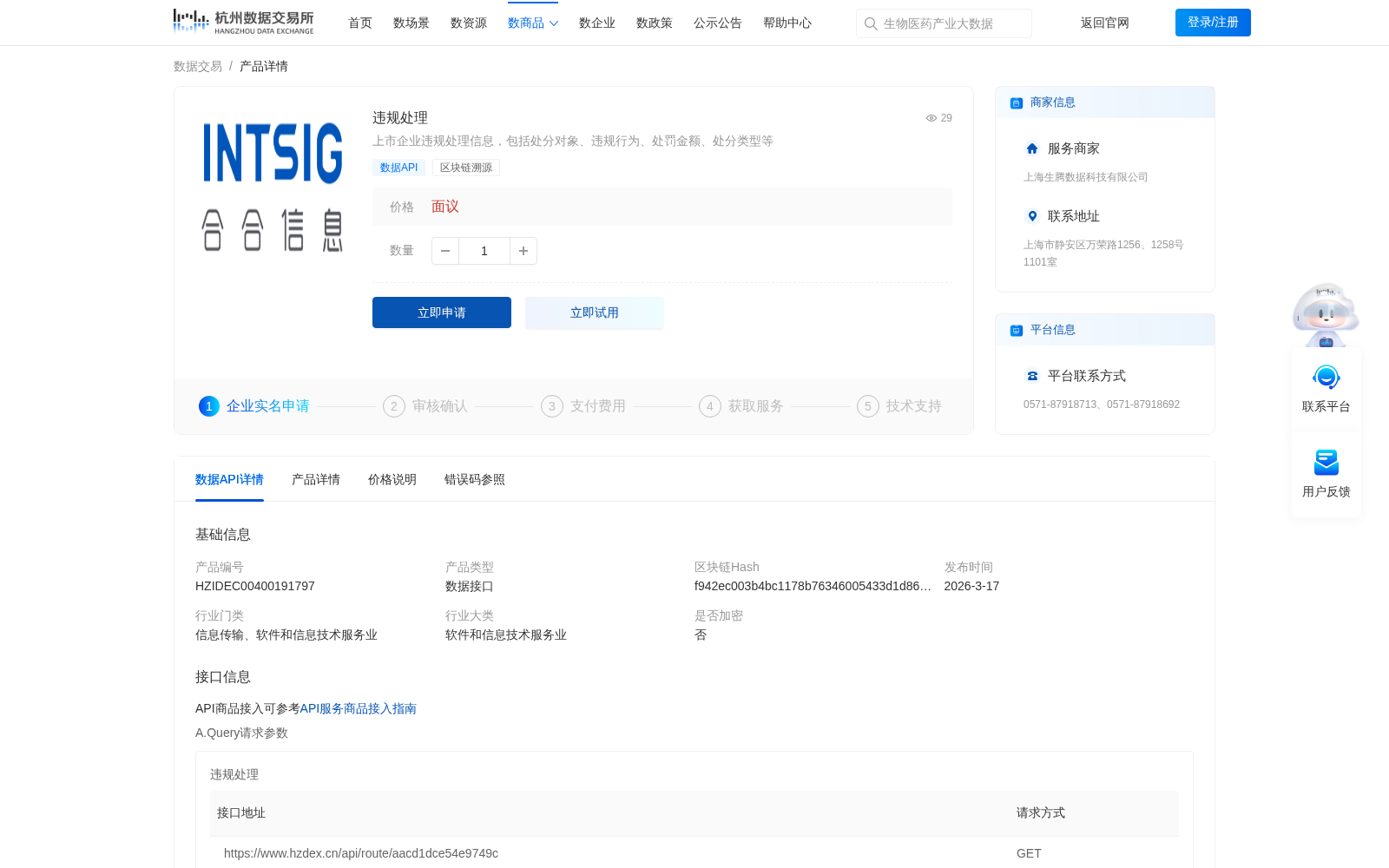Click the 接口地址 column header
The height and width of the screenshot is (868, 1389).
pos(241,812)
